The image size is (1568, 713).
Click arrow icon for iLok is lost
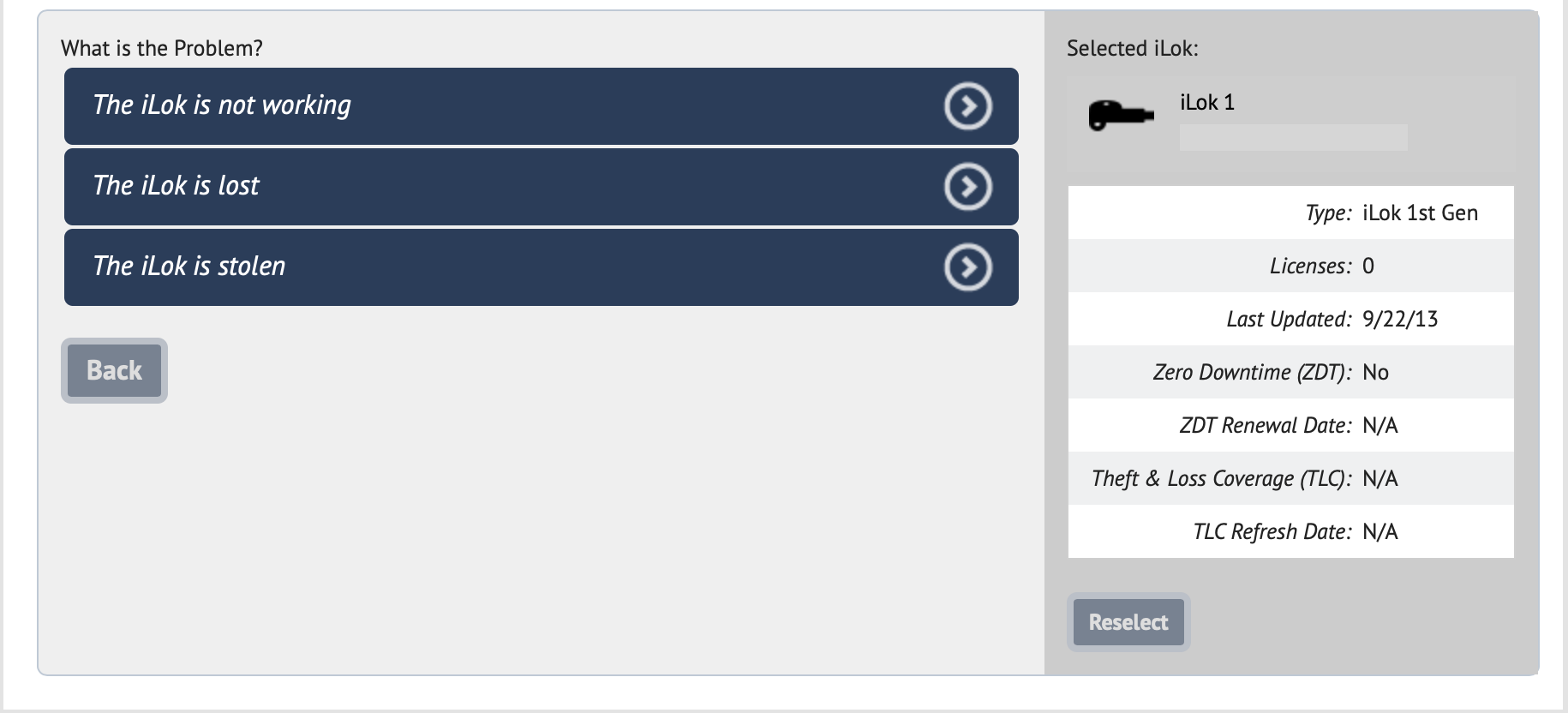(968, 187)
